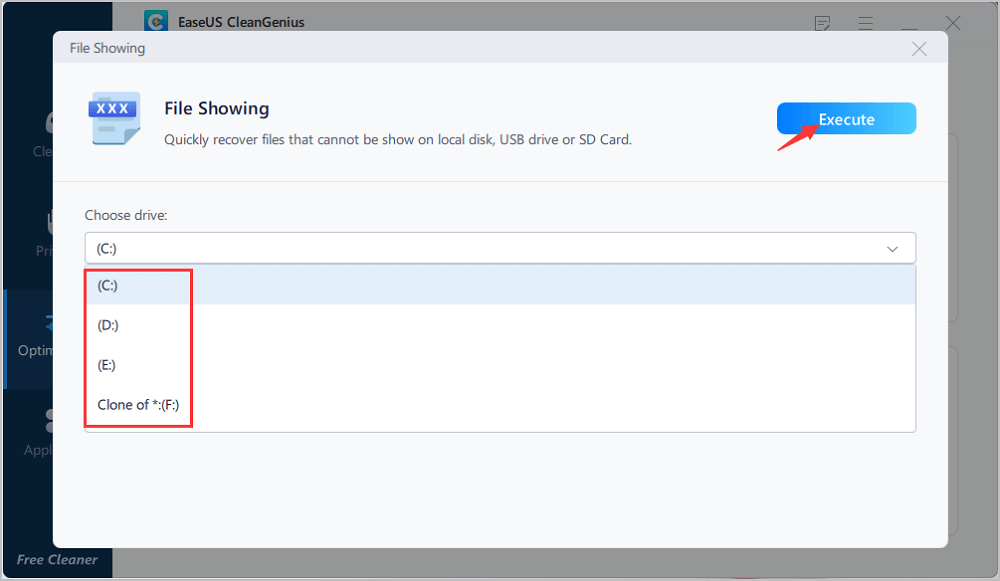Click the File Showing XXX document icon

[114, 119]
